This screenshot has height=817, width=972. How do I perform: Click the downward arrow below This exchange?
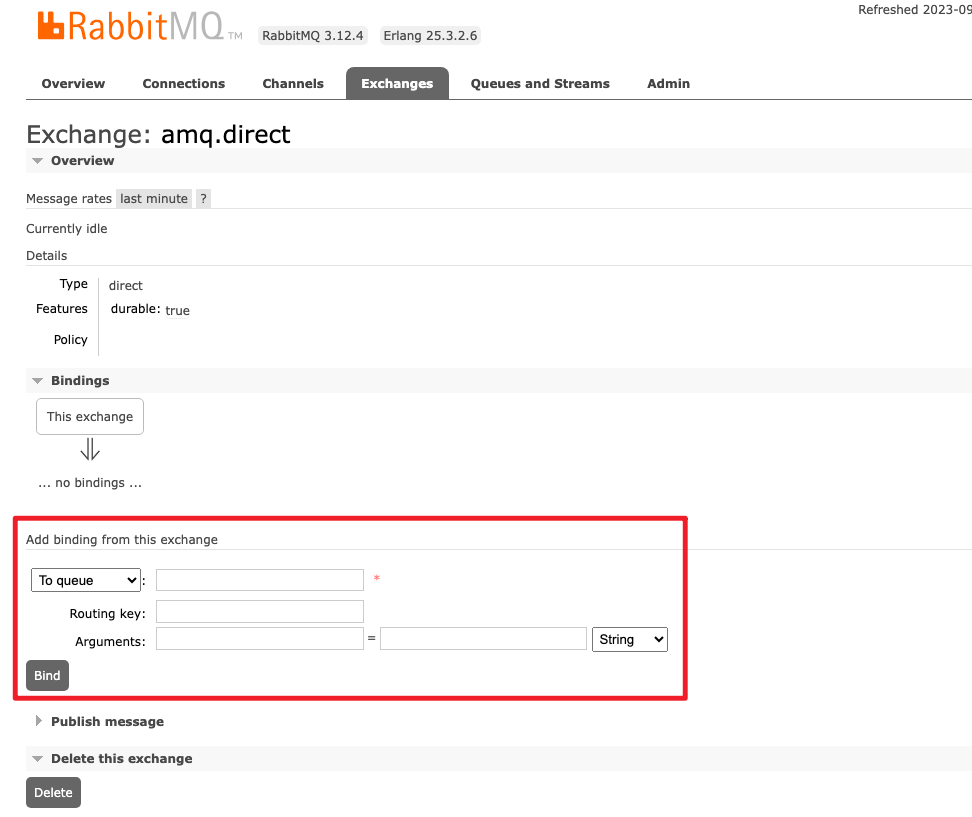89,449
